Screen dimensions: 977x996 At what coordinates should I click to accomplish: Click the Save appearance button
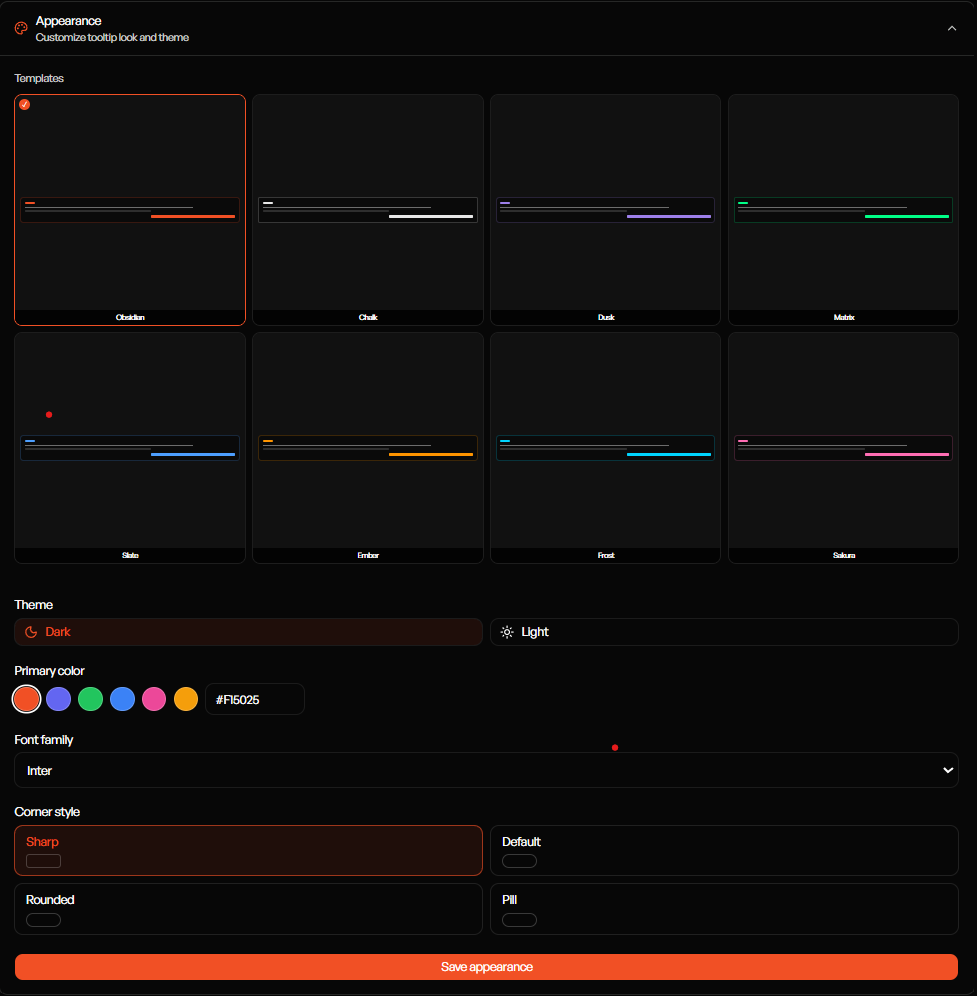pos(487,967)
